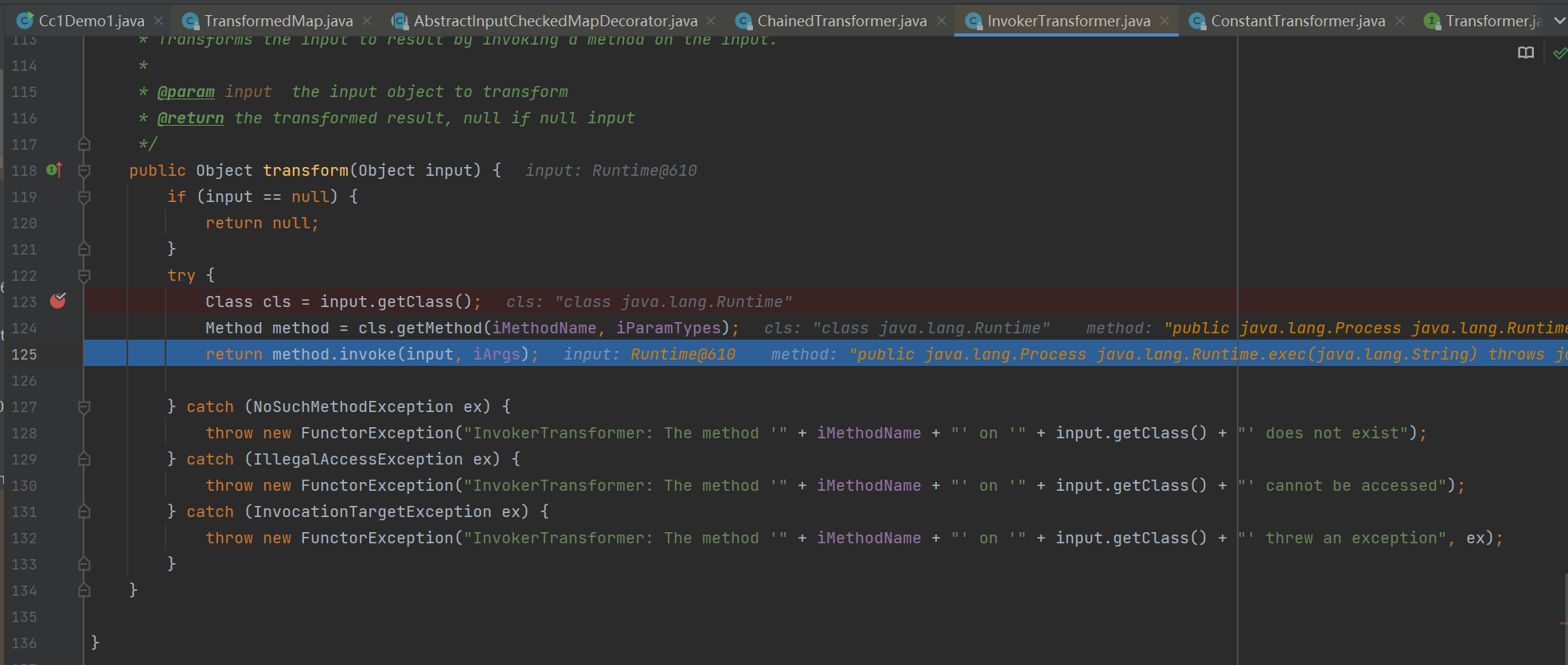Viewport: 1568px width, 665px height.
Task: Close the ConstantTransformer.java tab
Action: pyautogui.click(x=1400, y=21)
